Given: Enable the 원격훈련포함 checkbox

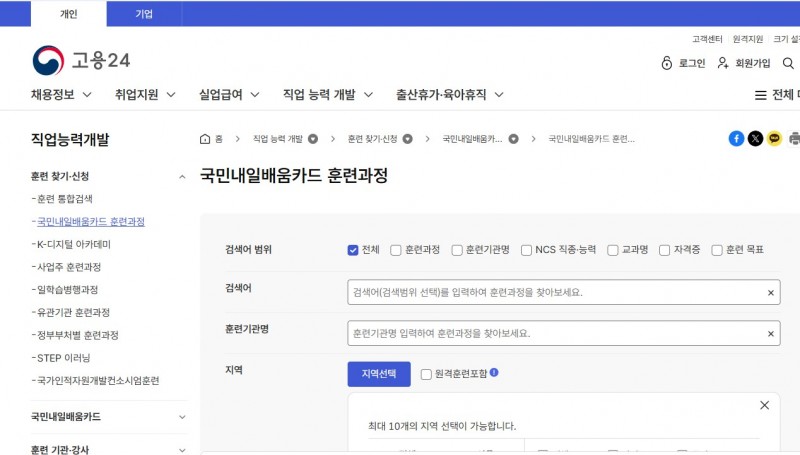Looking at the screenshot, I should (426, 374).
